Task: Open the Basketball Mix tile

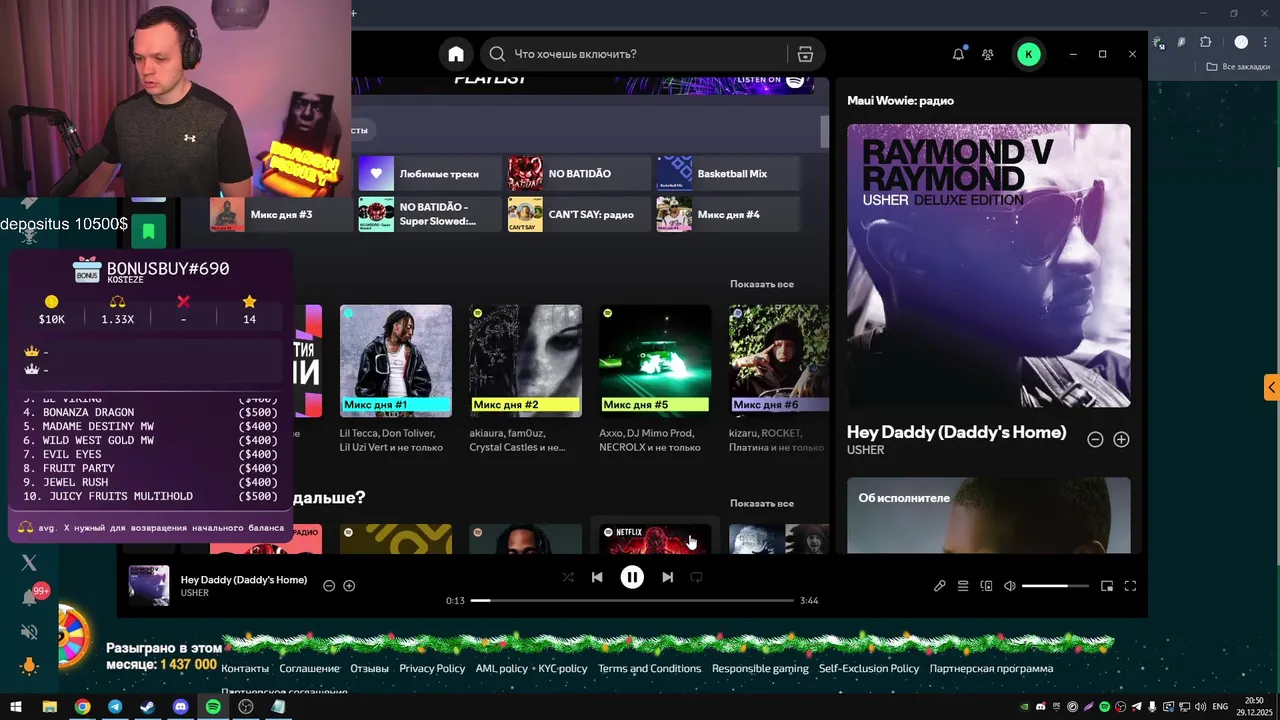Action: (x=728, y=173)
